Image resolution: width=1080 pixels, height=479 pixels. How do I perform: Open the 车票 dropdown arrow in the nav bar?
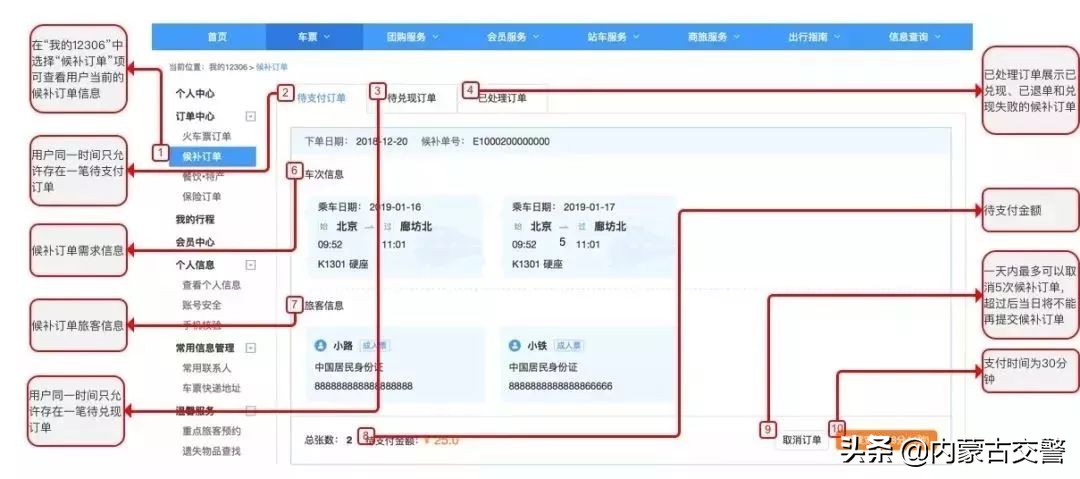(x=326, y=37)
